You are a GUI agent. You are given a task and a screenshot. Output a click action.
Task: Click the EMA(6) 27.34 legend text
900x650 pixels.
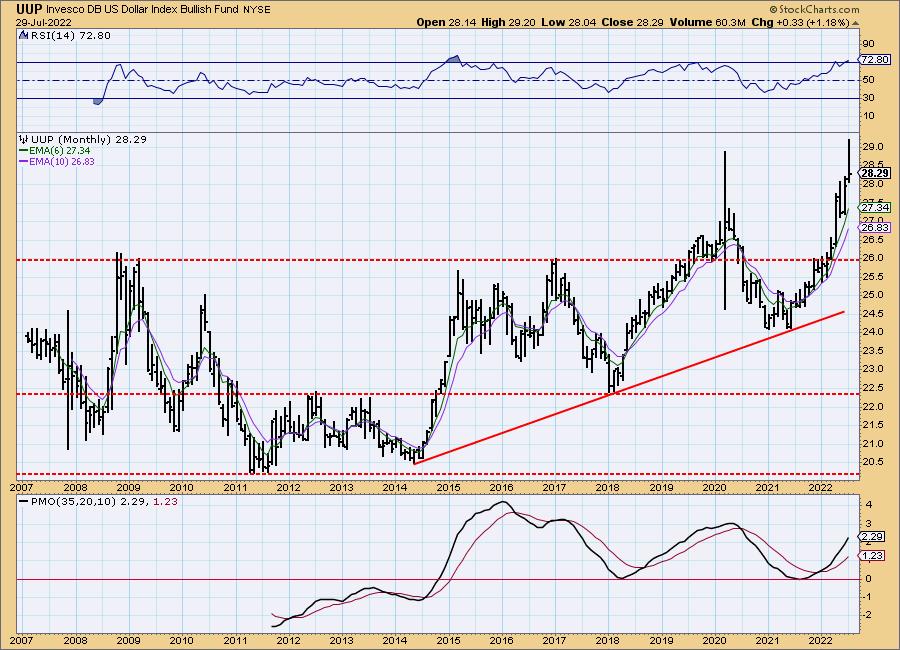tap(60, 150)
